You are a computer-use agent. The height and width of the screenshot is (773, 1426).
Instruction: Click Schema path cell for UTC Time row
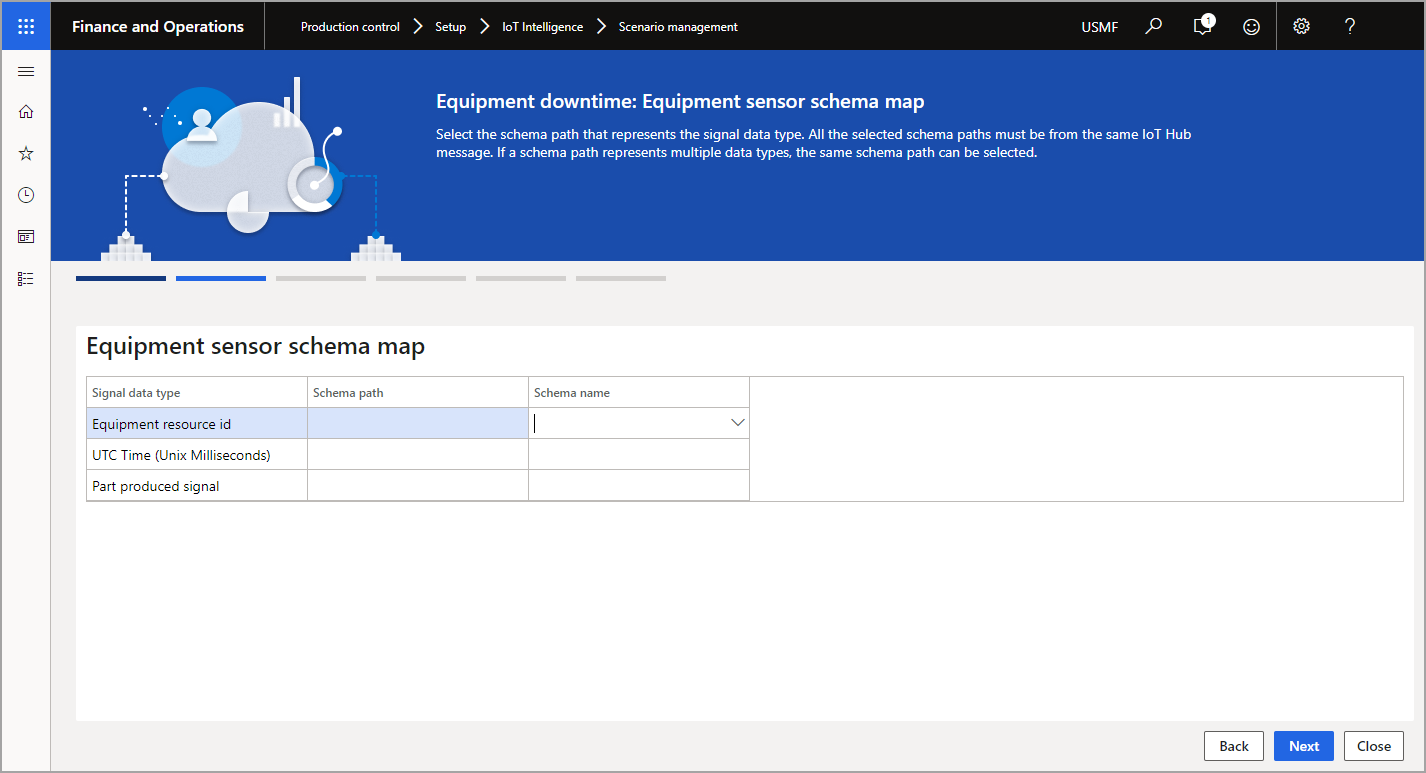pyautogui.click(x=417, y=454)
